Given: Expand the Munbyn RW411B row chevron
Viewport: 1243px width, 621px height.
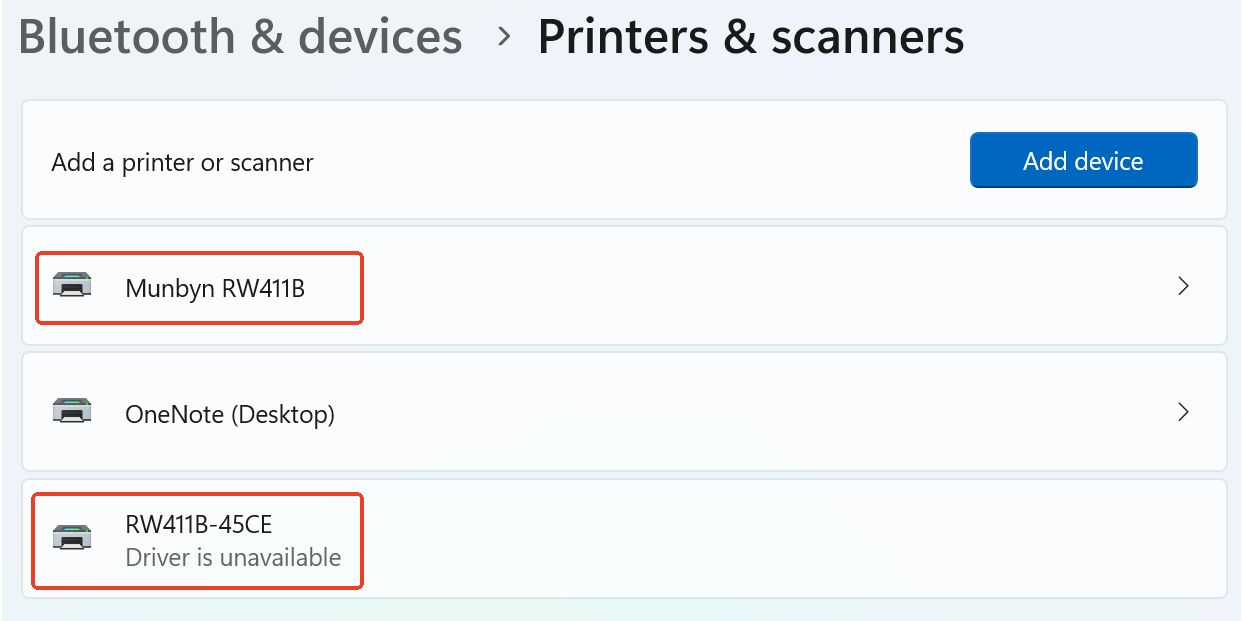Looking at the screenshot, I should coord(1183,286).
